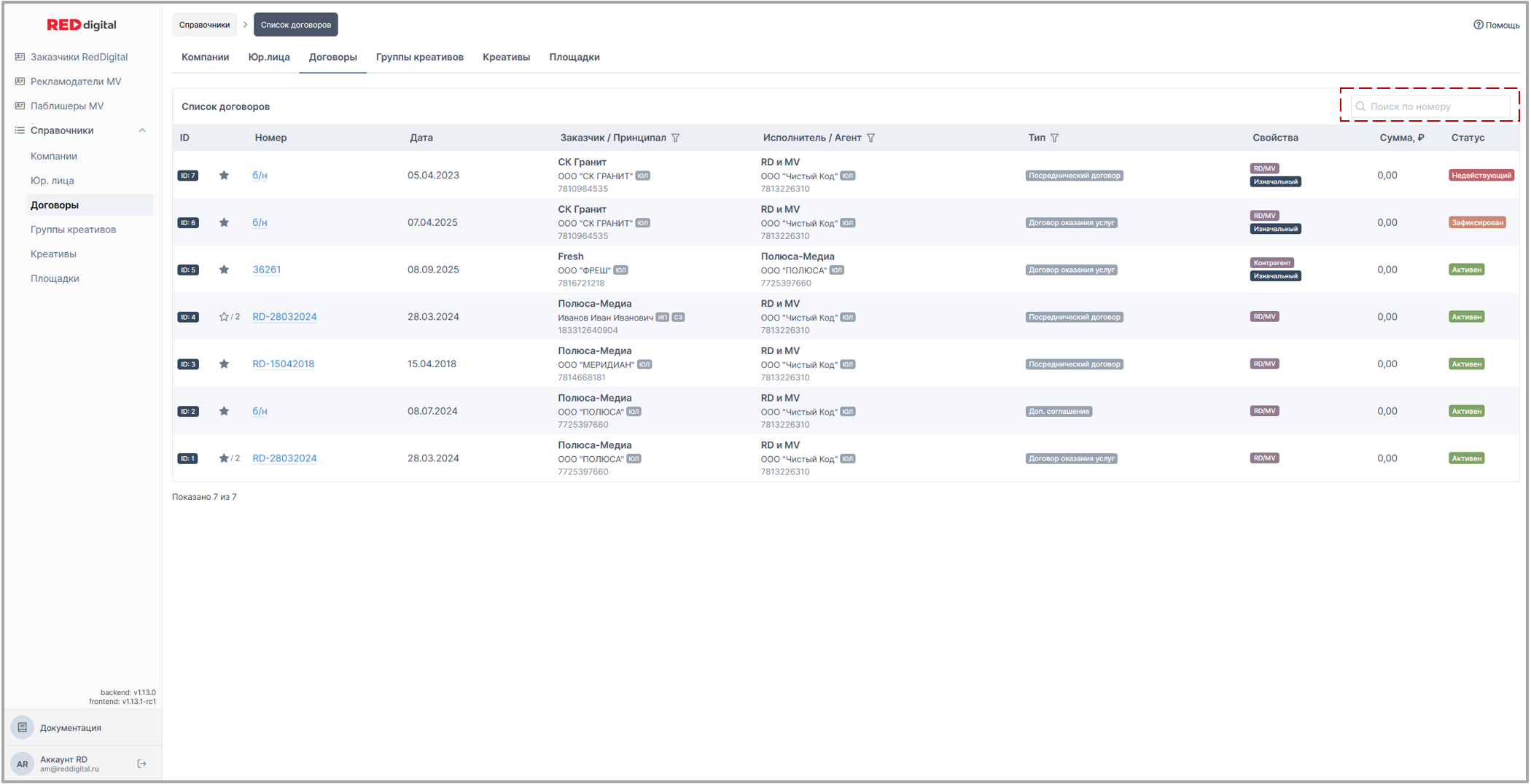
Task: Click the logout icon next to Аккаунт RD
Action: click(x=141, y=764)
